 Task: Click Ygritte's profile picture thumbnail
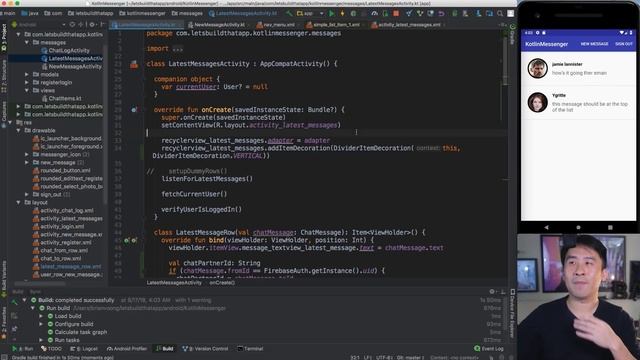click(x=537, y=102)
